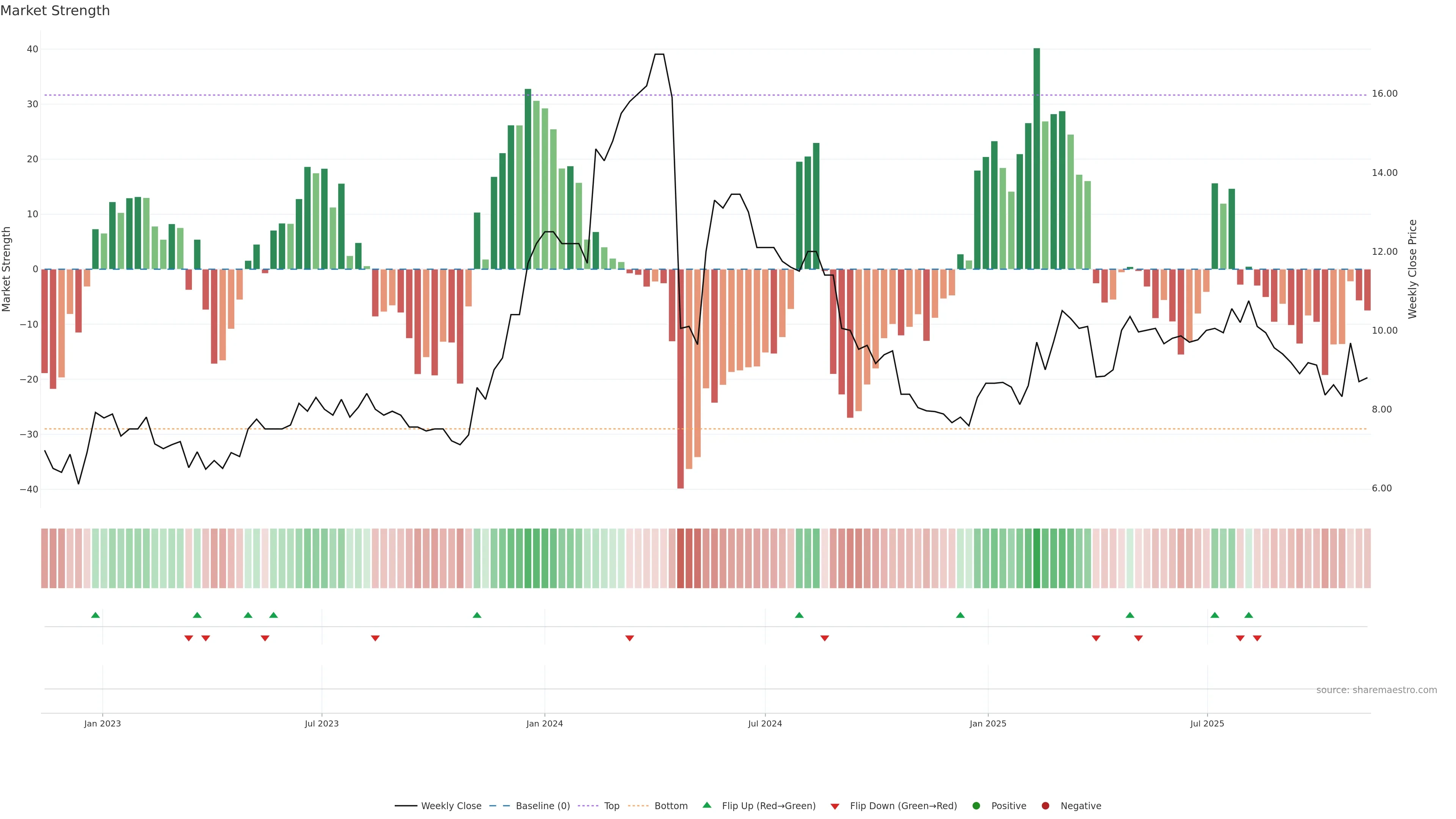Click the red Flip Down legend triangle

(x=835, y=806)
